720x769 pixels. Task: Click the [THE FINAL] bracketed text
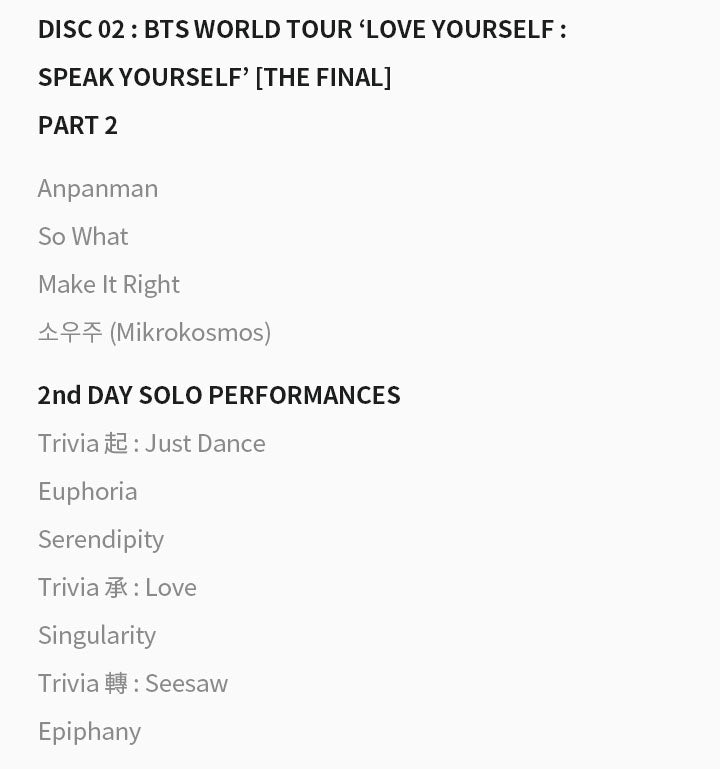(323, 77)
